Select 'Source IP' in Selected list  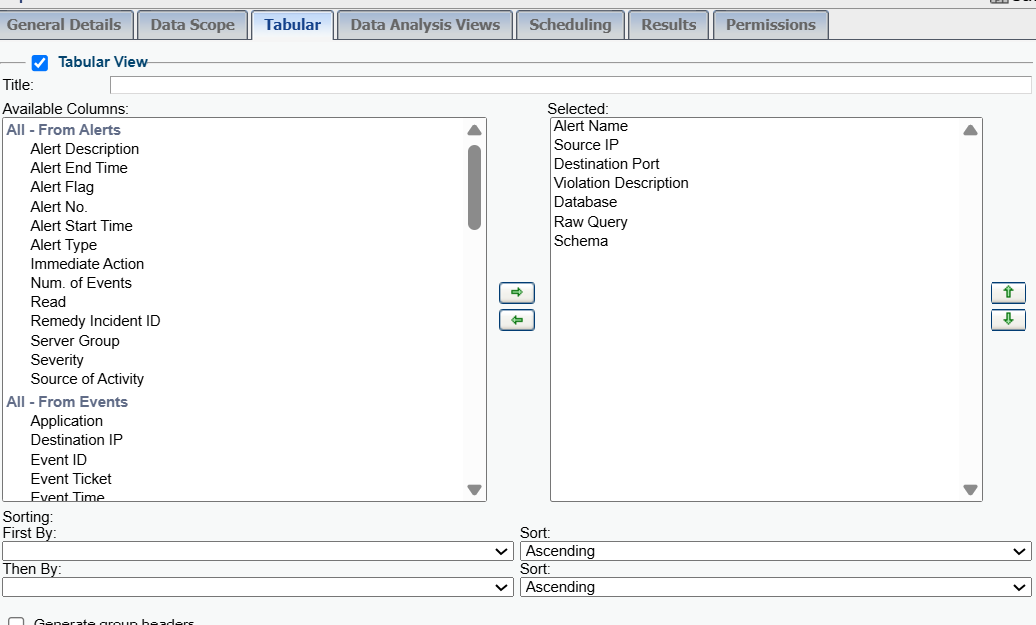[586, 145]
